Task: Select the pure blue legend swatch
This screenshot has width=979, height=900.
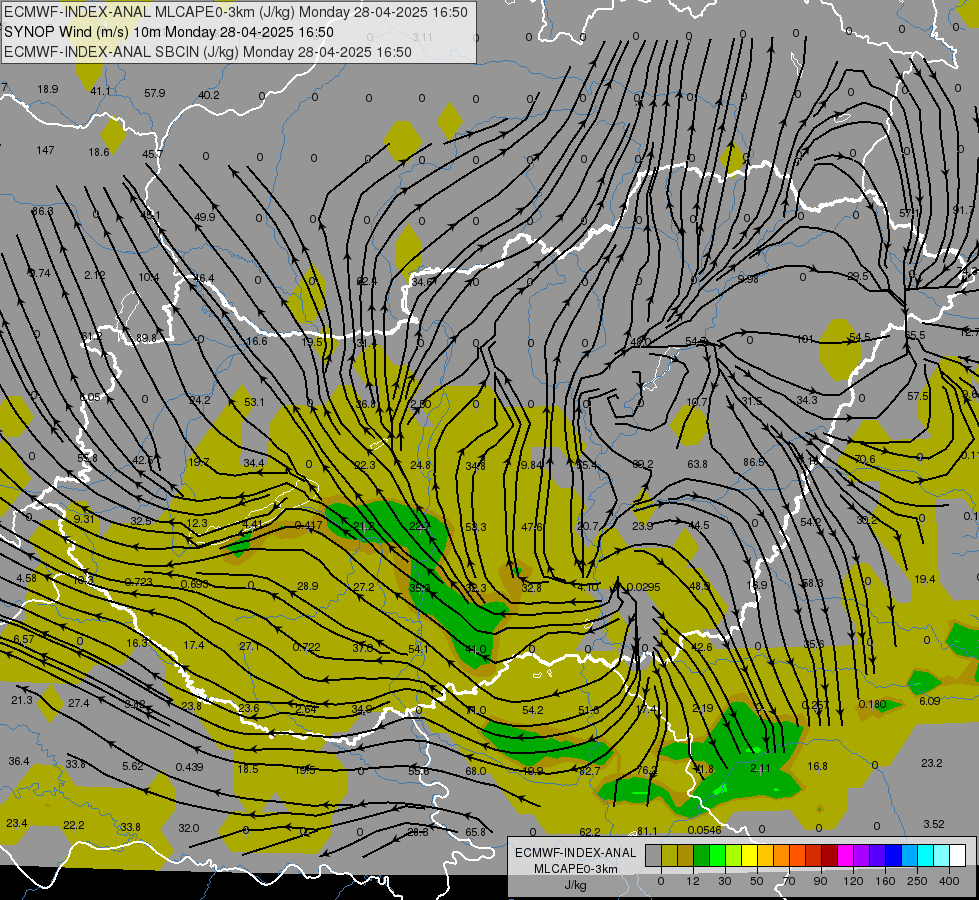Action: (893, 855)
